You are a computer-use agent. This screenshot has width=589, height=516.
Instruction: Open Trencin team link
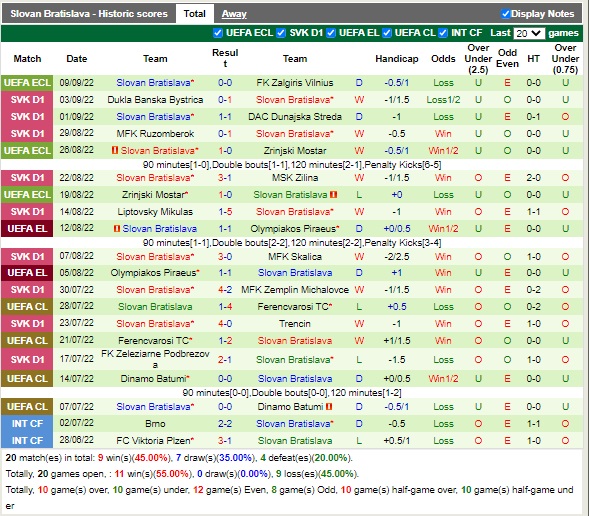pos(295,323)
